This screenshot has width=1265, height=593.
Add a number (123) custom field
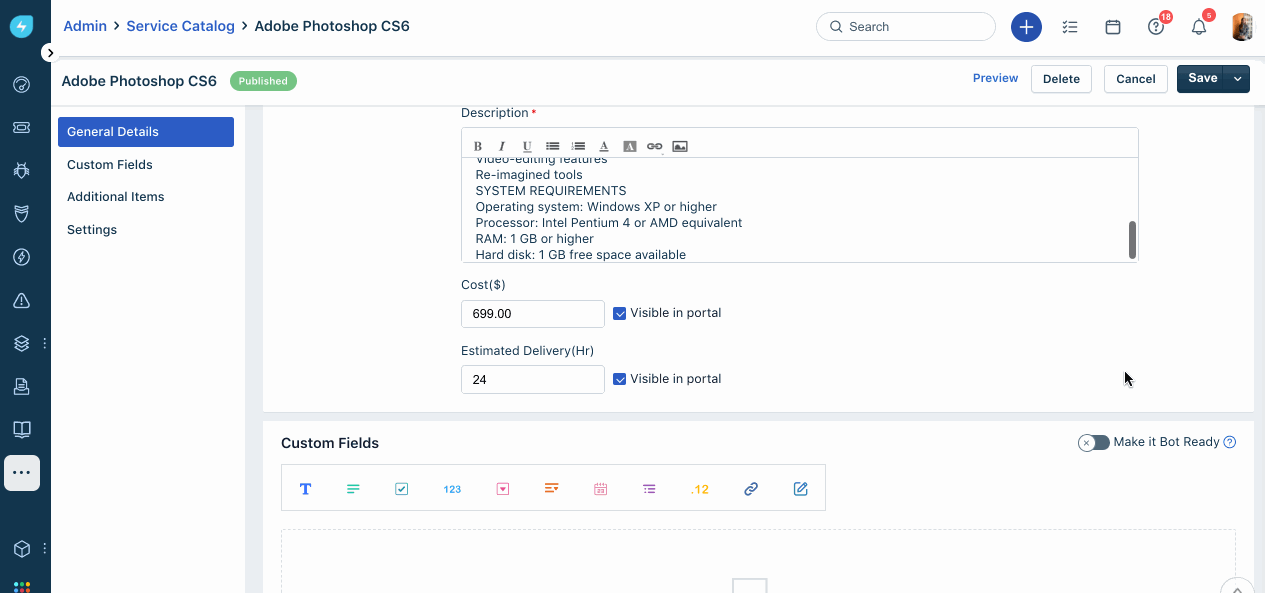point(452,489)
